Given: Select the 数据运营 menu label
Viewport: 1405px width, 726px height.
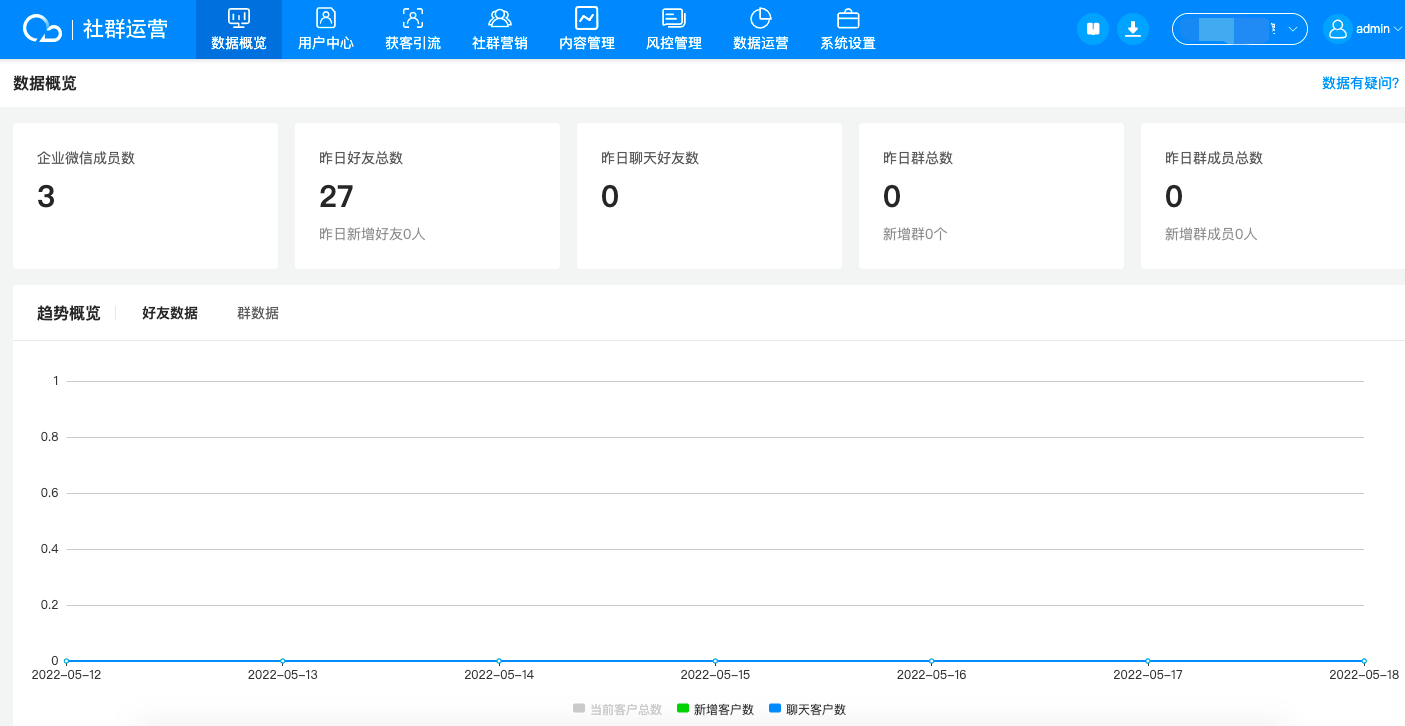Looking at the screenshot, I should [761, 43].
